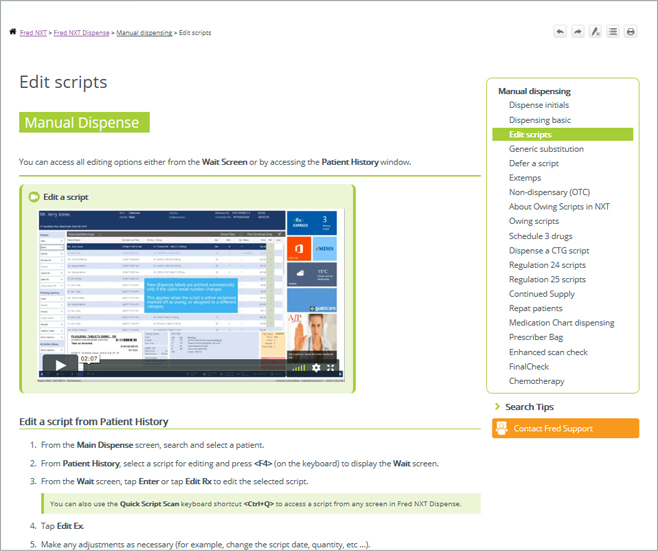Open Medication Chart dispensing topic
Screen dimensions: 658x551
(x=561, y=323)
